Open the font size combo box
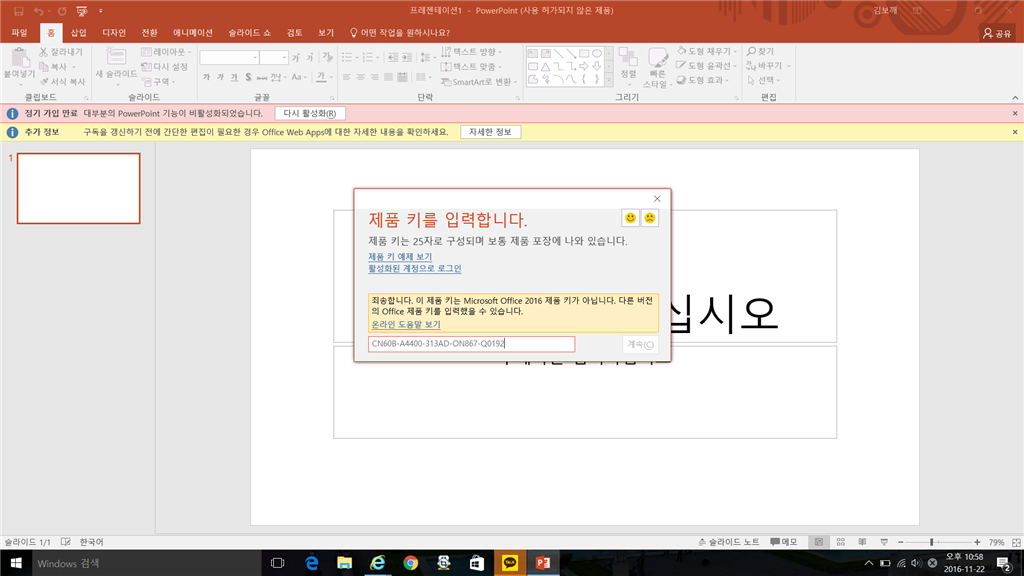The width and height of the screenshot is (1024, 576). click(274, 57)
